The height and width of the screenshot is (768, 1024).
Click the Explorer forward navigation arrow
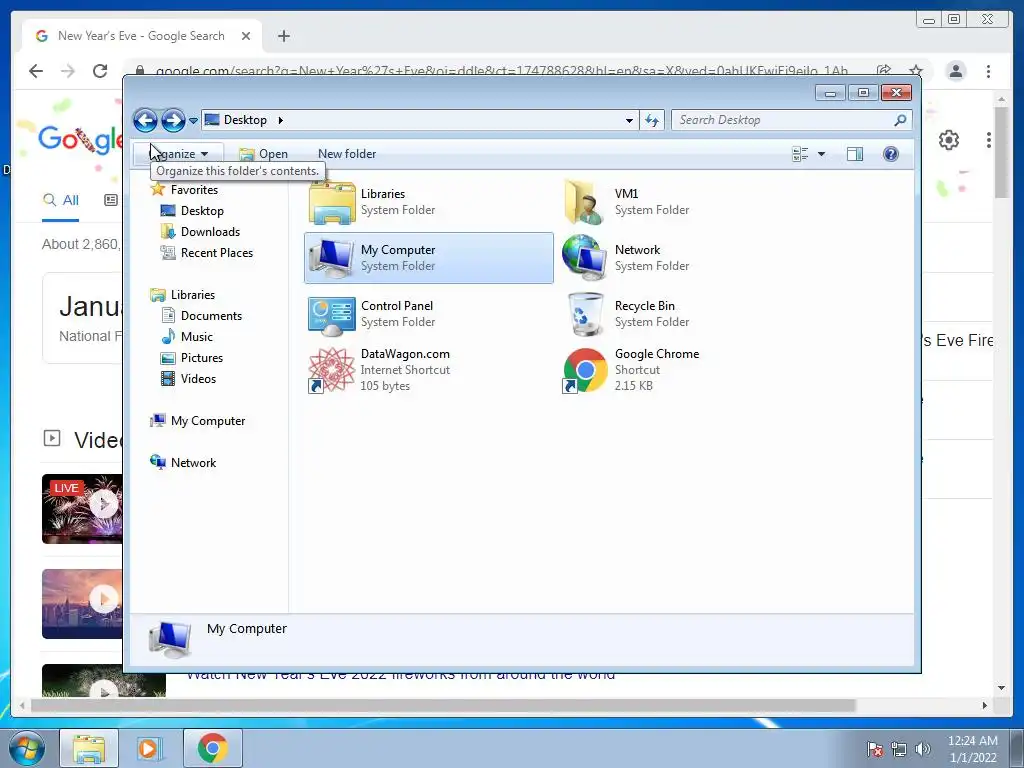pos(173,120)
